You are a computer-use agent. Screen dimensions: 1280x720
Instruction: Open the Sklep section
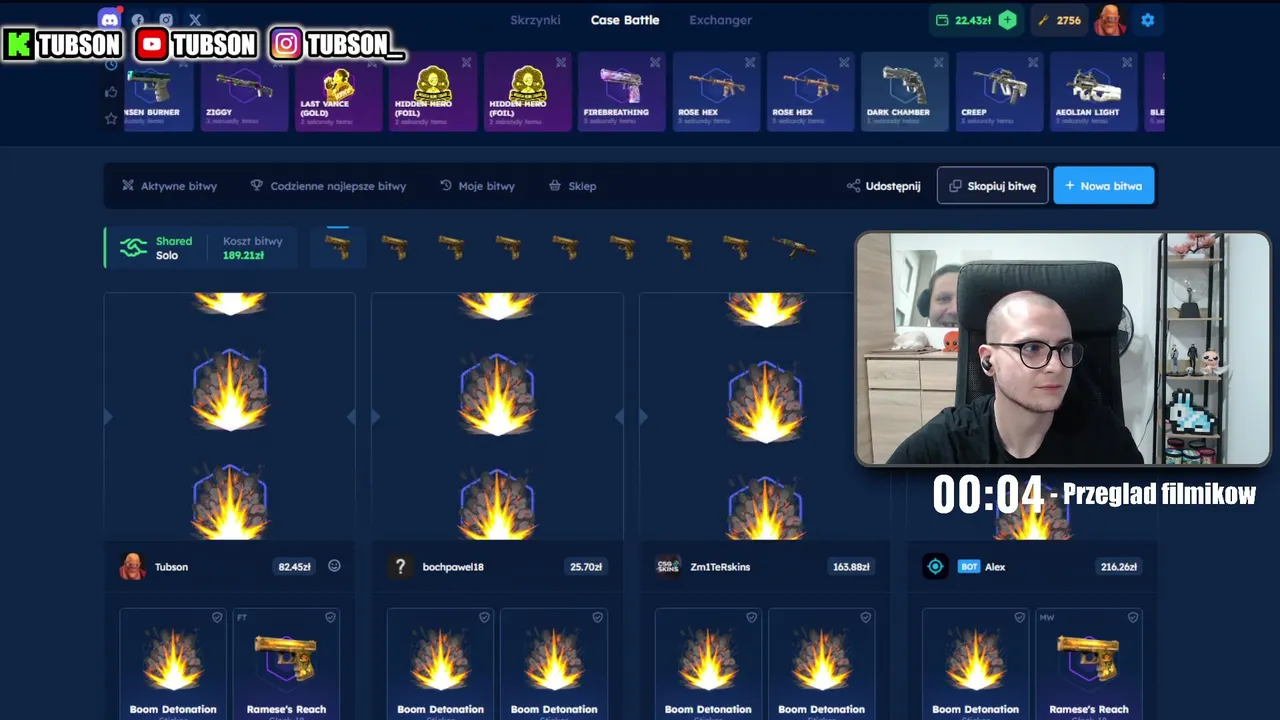(572, 186)
